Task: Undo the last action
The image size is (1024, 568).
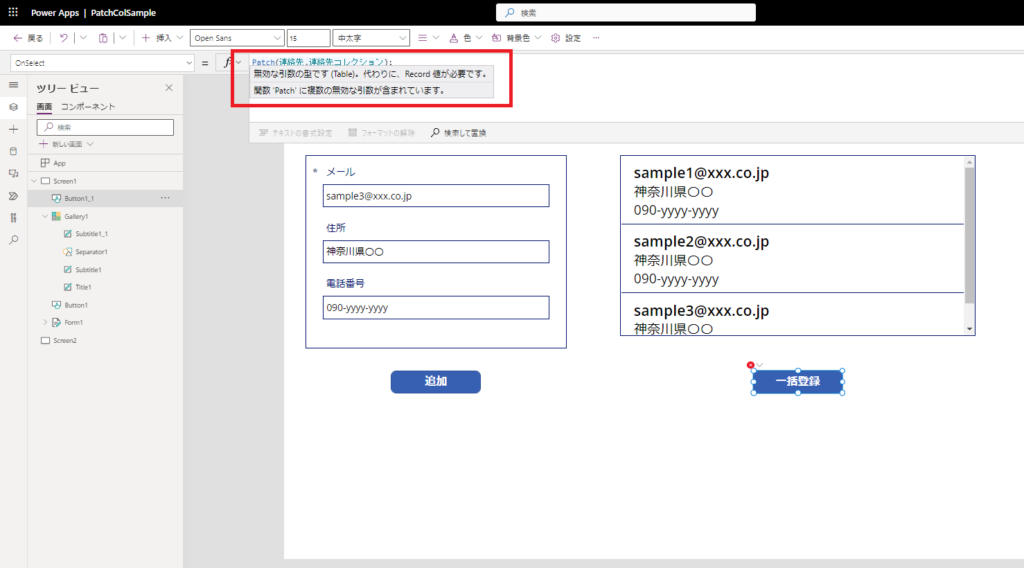Action: pos(63,38)
